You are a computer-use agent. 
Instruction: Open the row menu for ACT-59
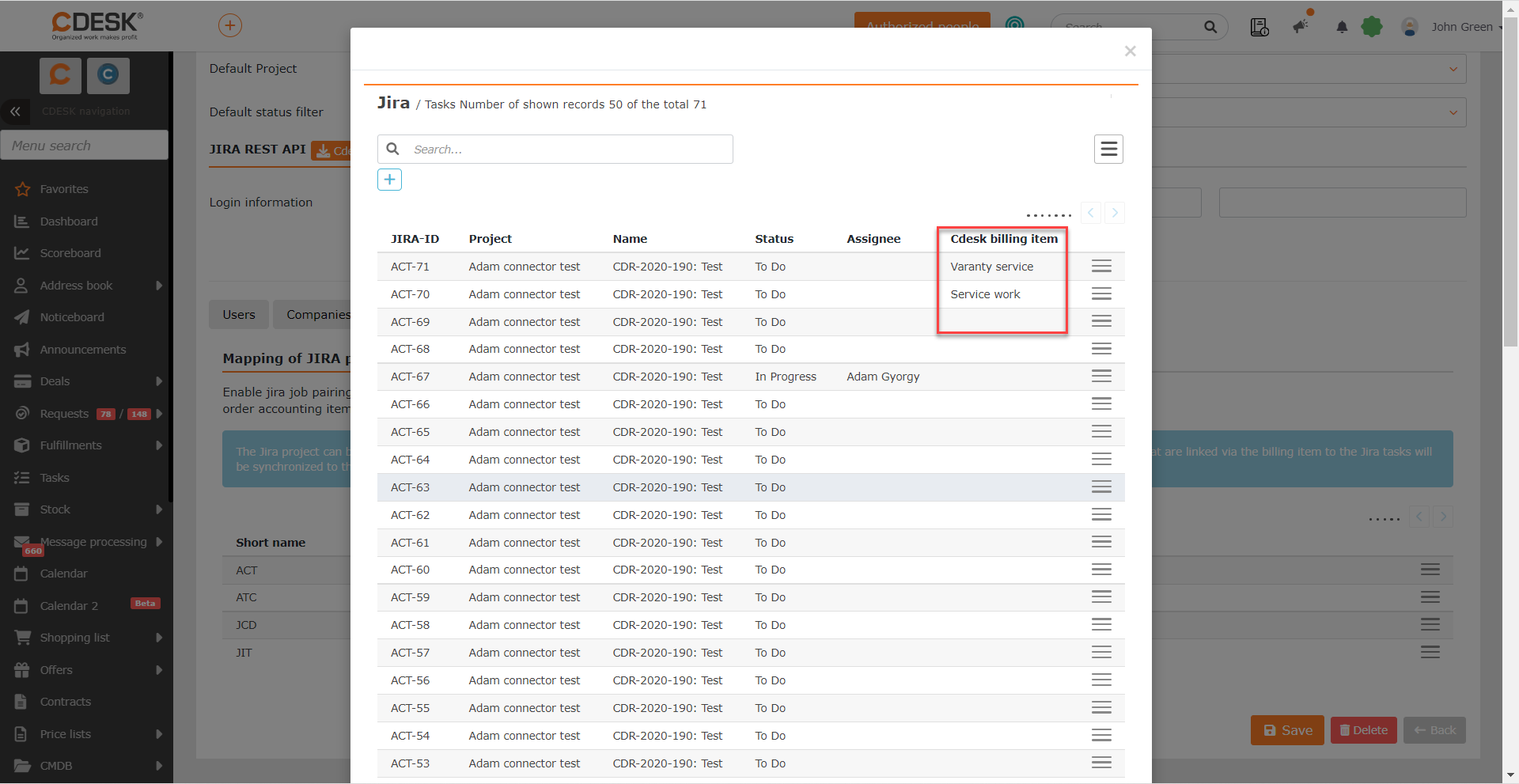click(1101, 597)
